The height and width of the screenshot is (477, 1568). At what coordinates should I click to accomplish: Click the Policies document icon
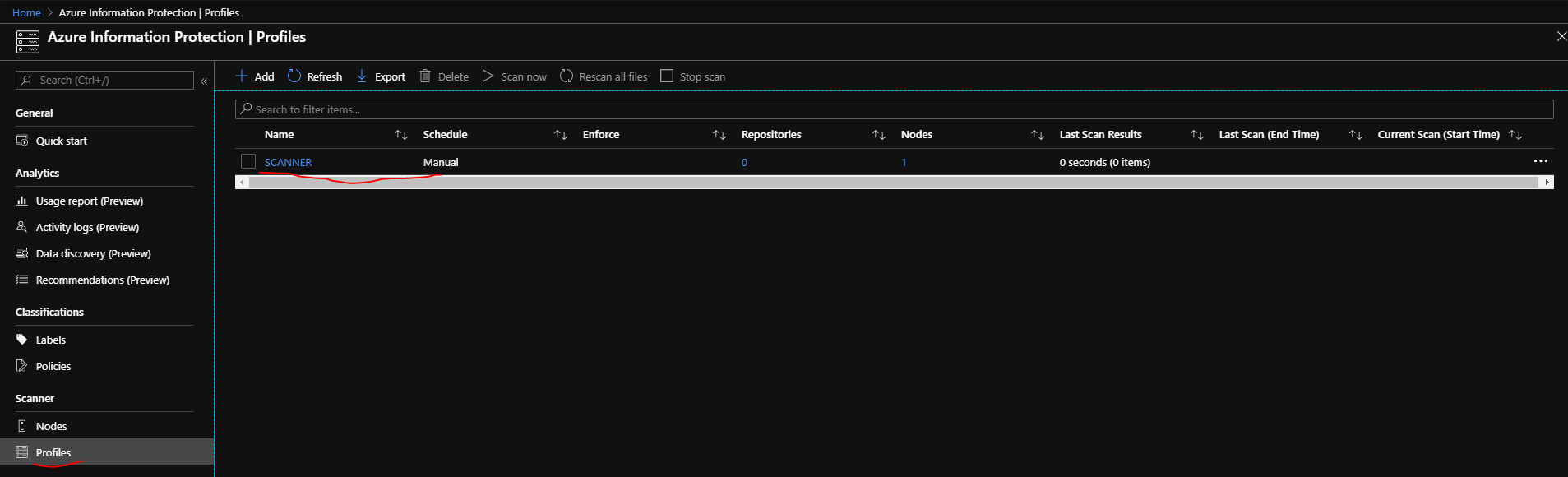pos(22,365)
